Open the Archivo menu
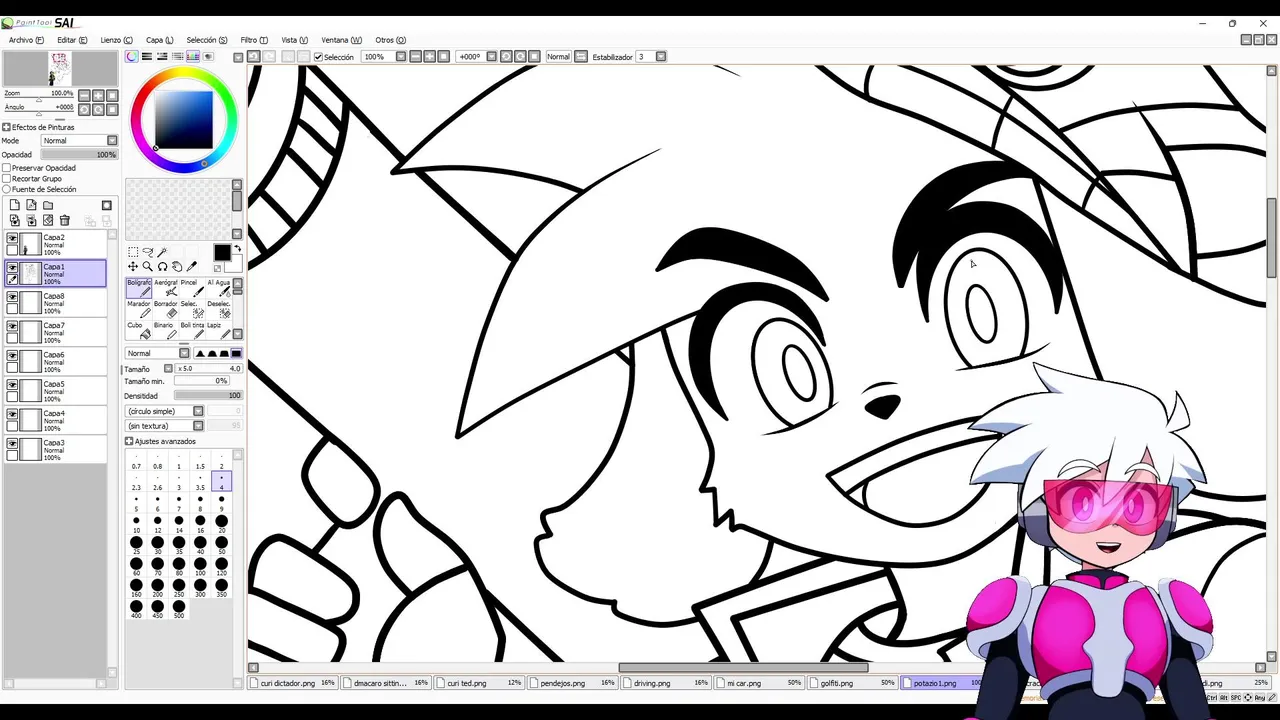The image size is (1280, 720). 26,40
